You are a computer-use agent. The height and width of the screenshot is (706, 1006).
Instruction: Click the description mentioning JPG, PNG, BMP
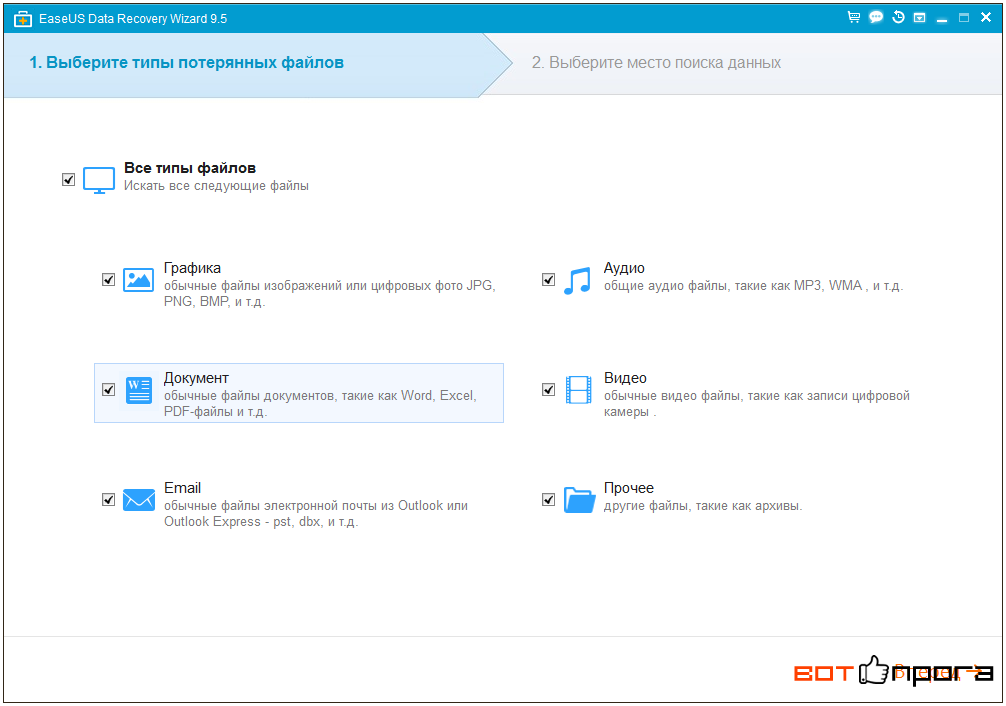329,293
